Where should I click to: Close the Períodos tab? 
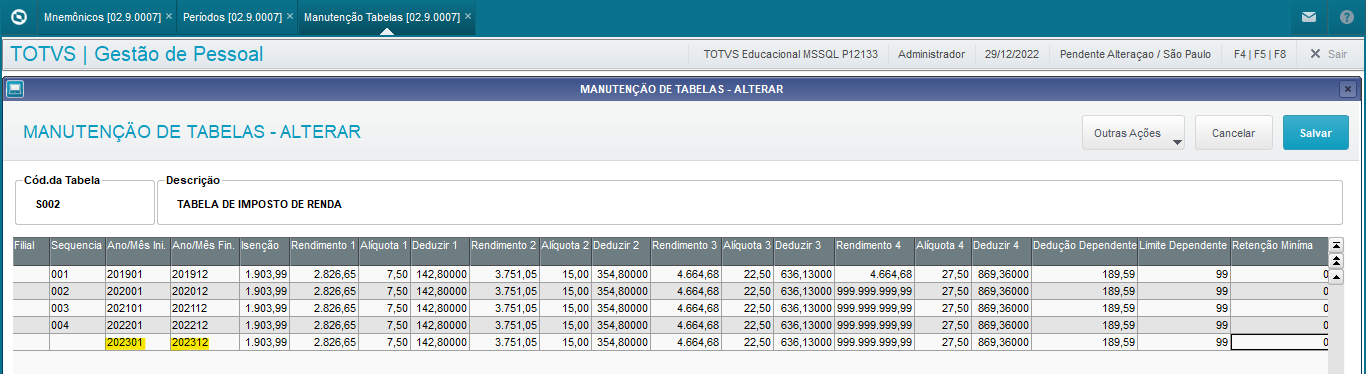pos(290,17)
